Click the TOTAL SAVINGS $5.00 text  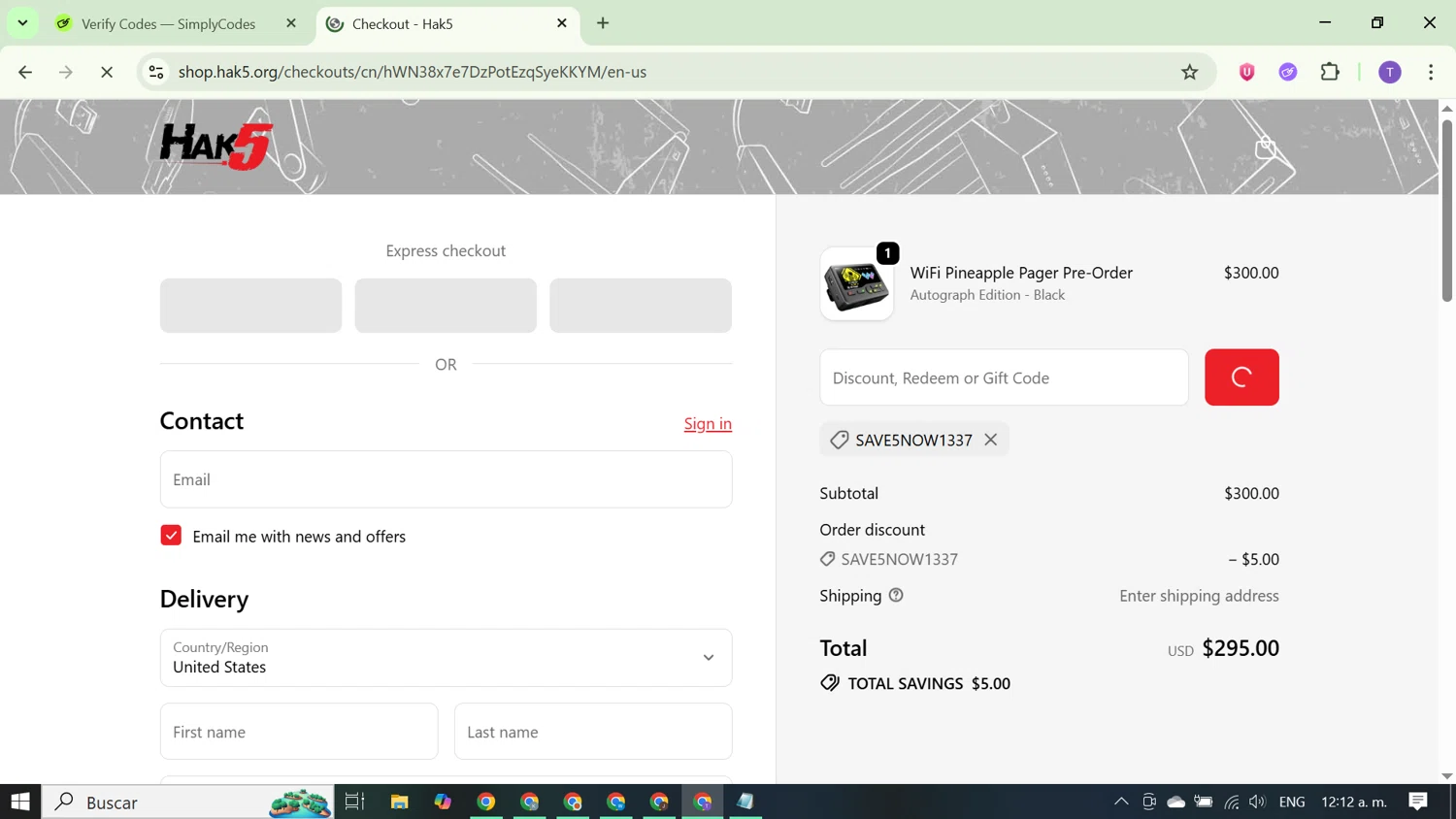click(x=929, y=684)
